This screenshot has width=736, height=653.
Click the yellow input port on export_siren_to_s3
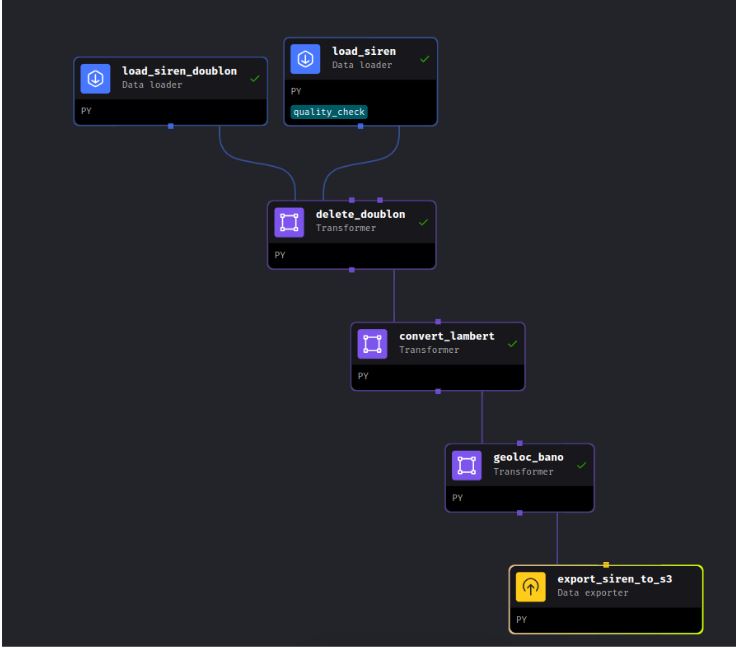[605, 565]
